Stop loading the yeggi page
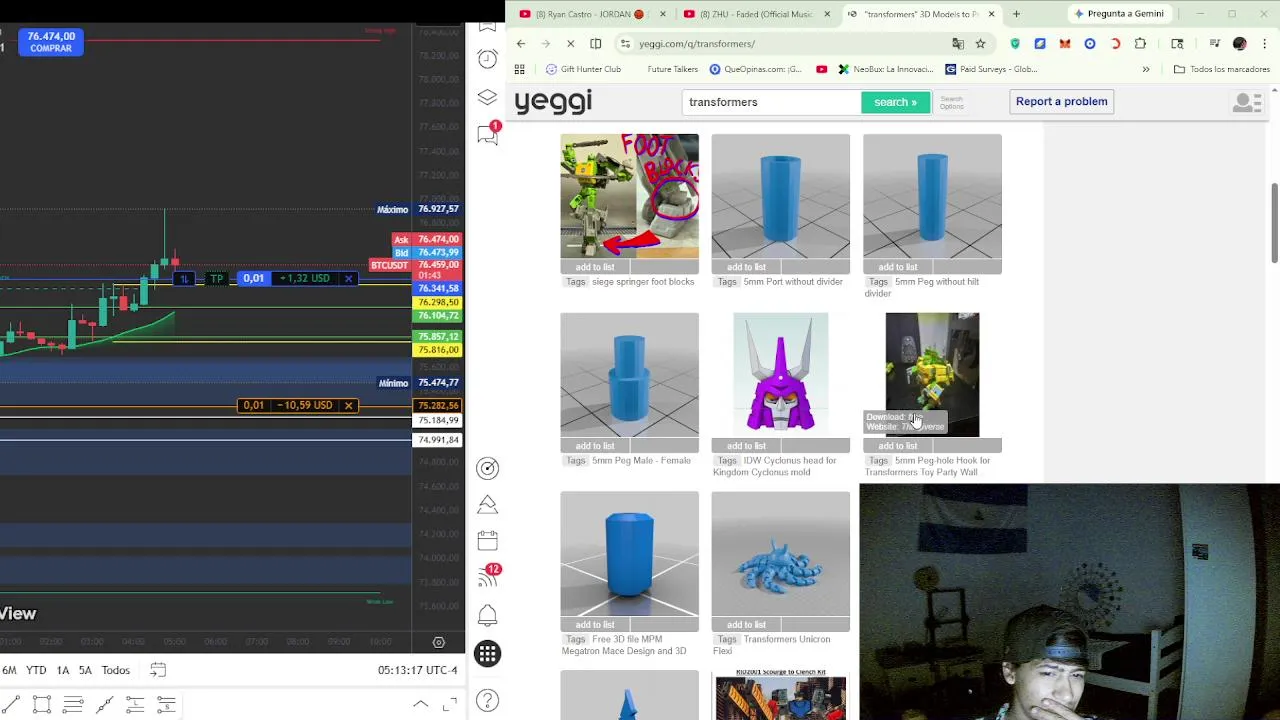Screen dimensions: 1280x720 [570, 43]
